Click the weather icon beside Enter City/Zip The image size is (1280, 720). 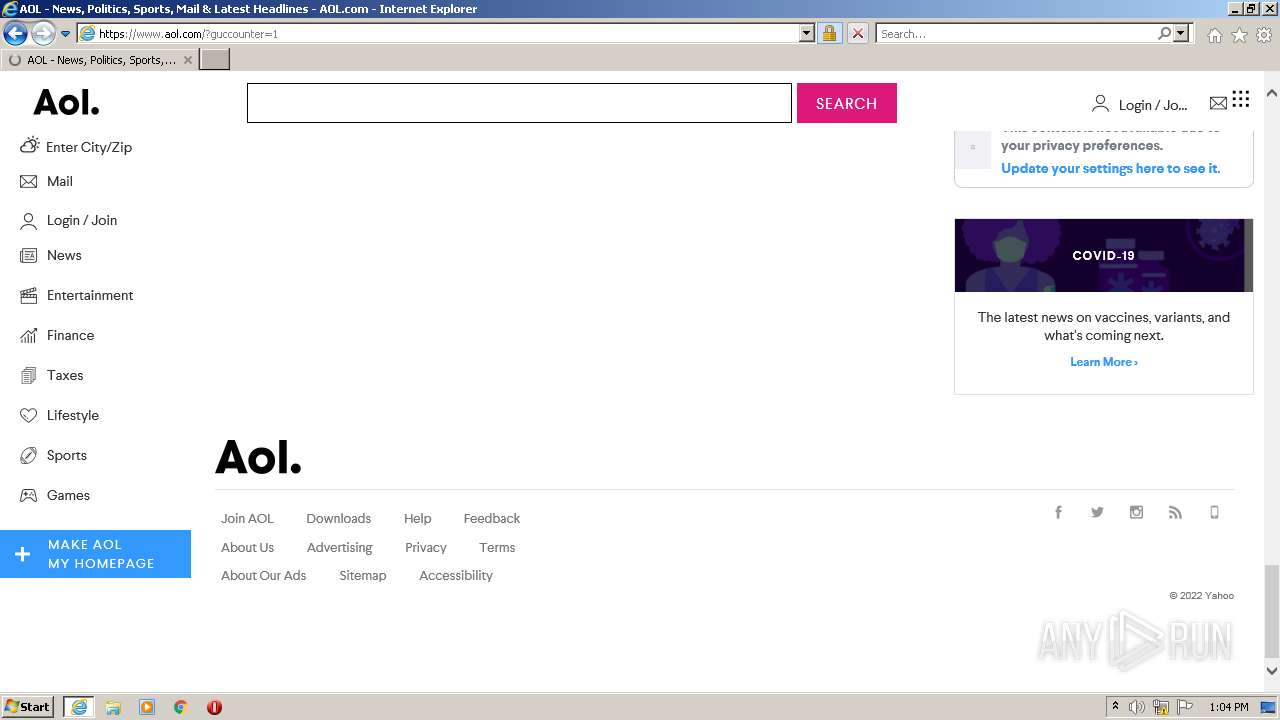click(30, 146)
